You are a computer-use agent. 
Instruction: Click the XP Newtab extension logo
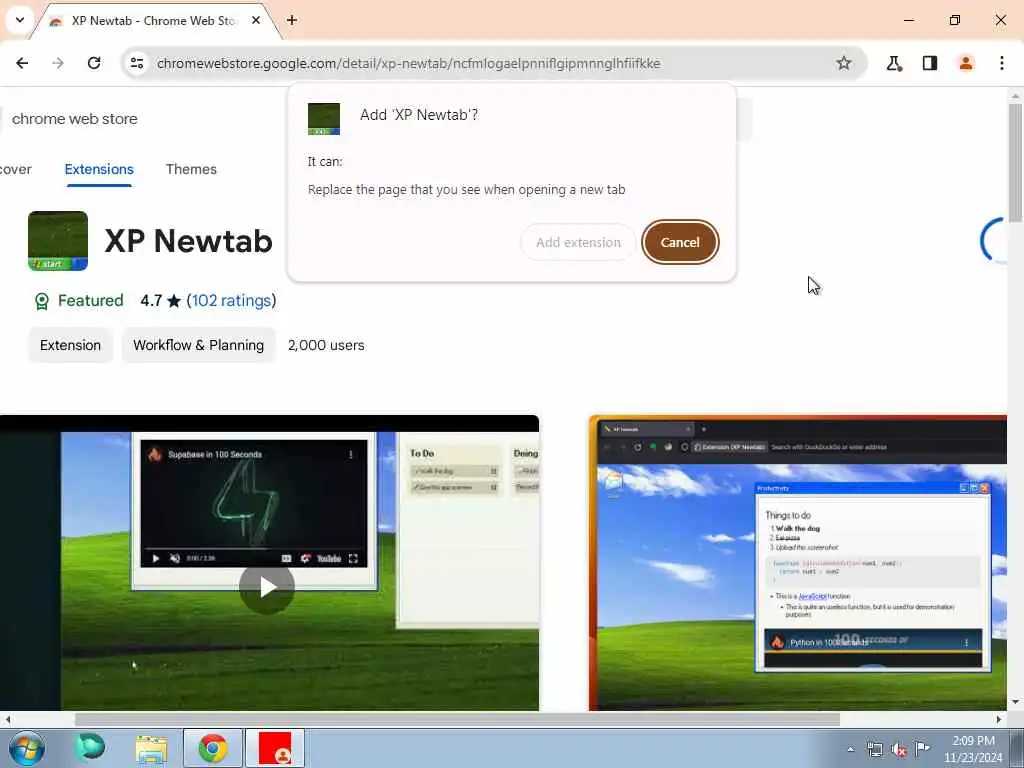coord(58,241)
